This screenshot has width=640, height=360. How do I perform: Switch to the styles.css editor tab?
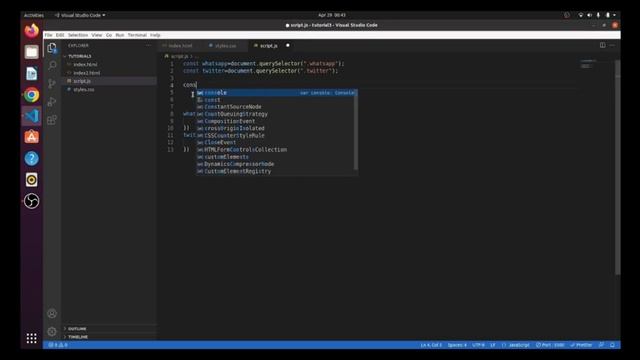[225, 46]
